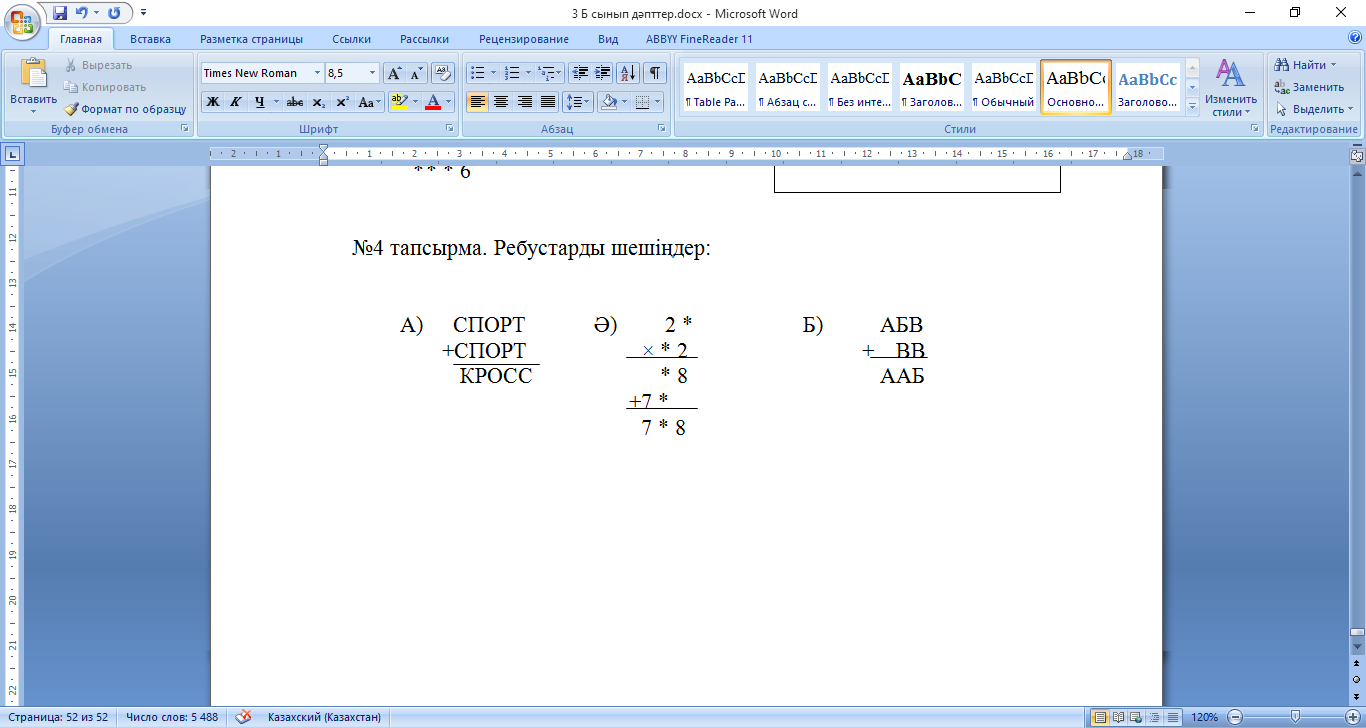Toggle bold (Ж) formatting
The height and width of the screenshot is (728, 1366).
pyautogui.click(x=212, y=102)
